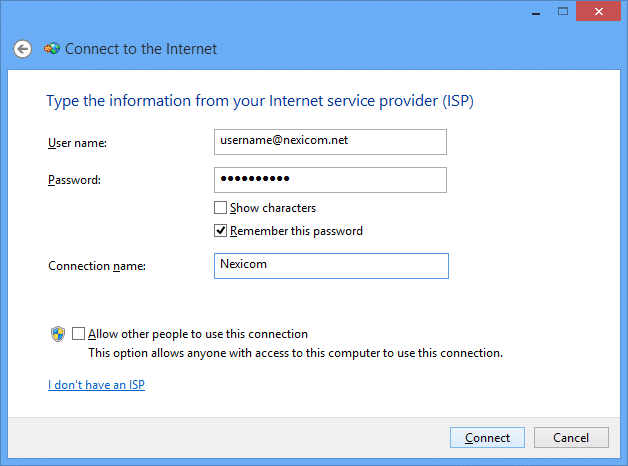Enable the Show characters checkbox
628x466 pixels.
(220, 208)
